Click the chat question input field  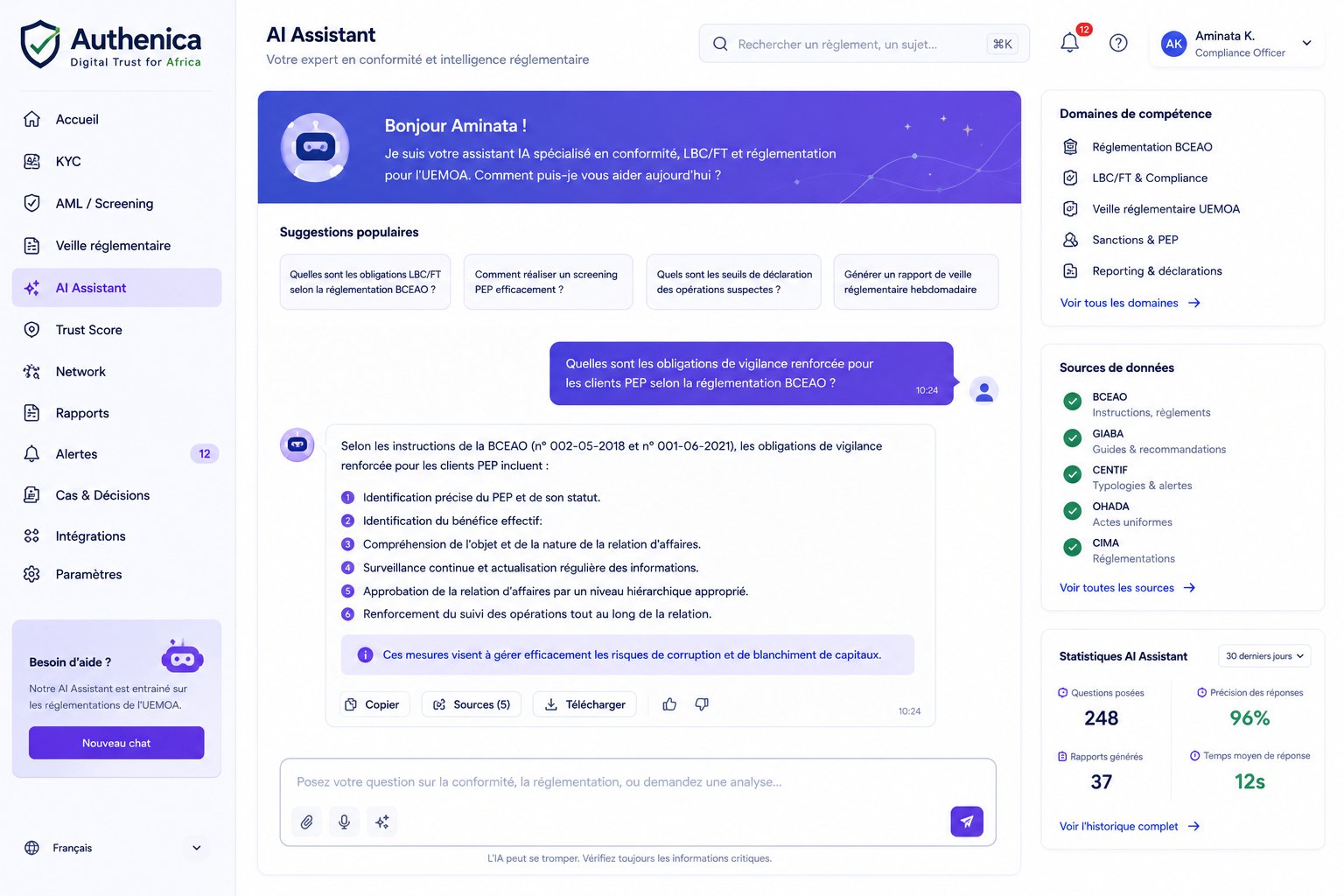(638, 782)
